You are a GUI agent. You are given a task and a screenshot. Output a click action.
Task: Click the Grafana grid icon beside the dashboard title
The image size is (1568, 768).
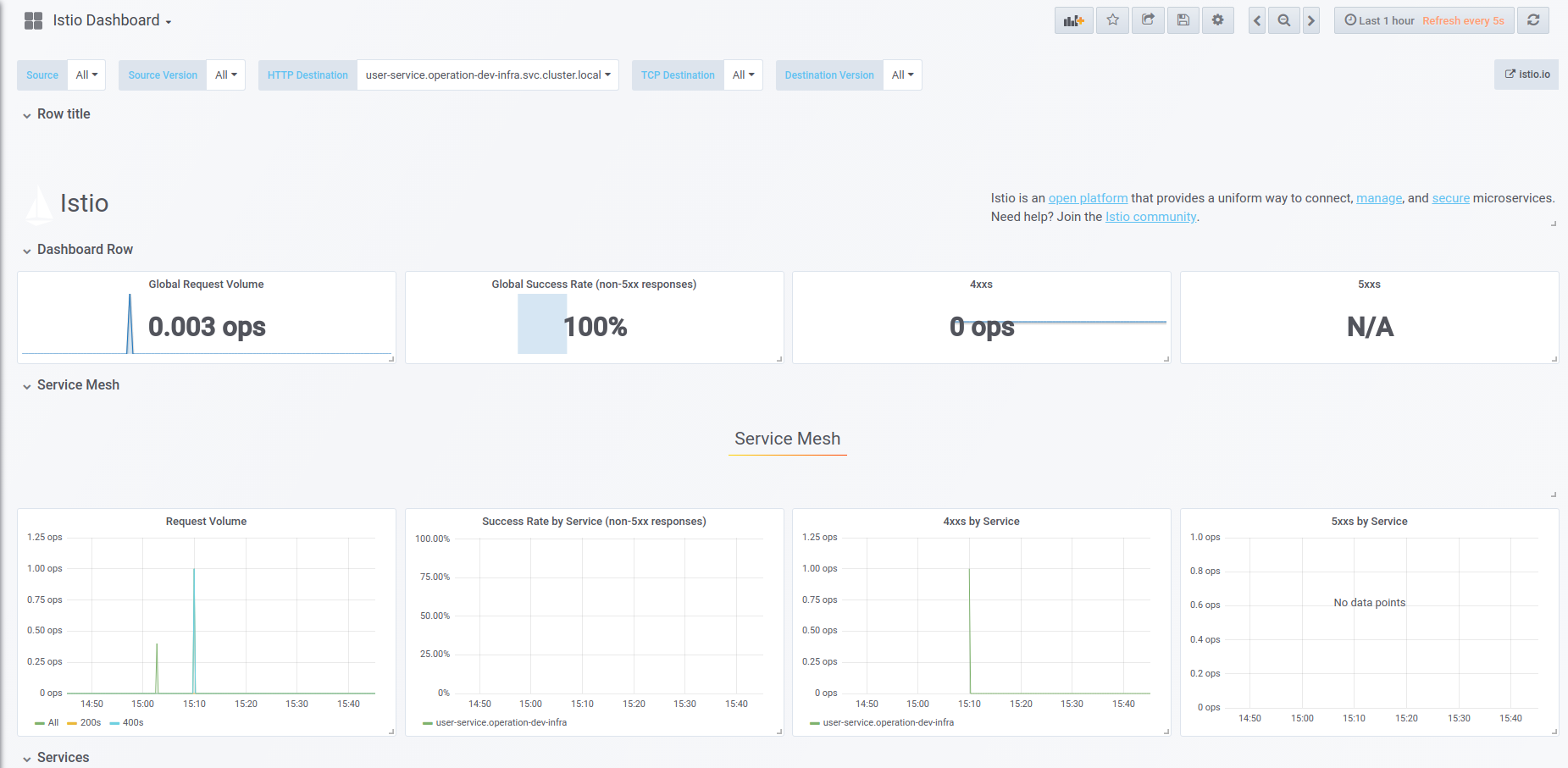point(33,19)
